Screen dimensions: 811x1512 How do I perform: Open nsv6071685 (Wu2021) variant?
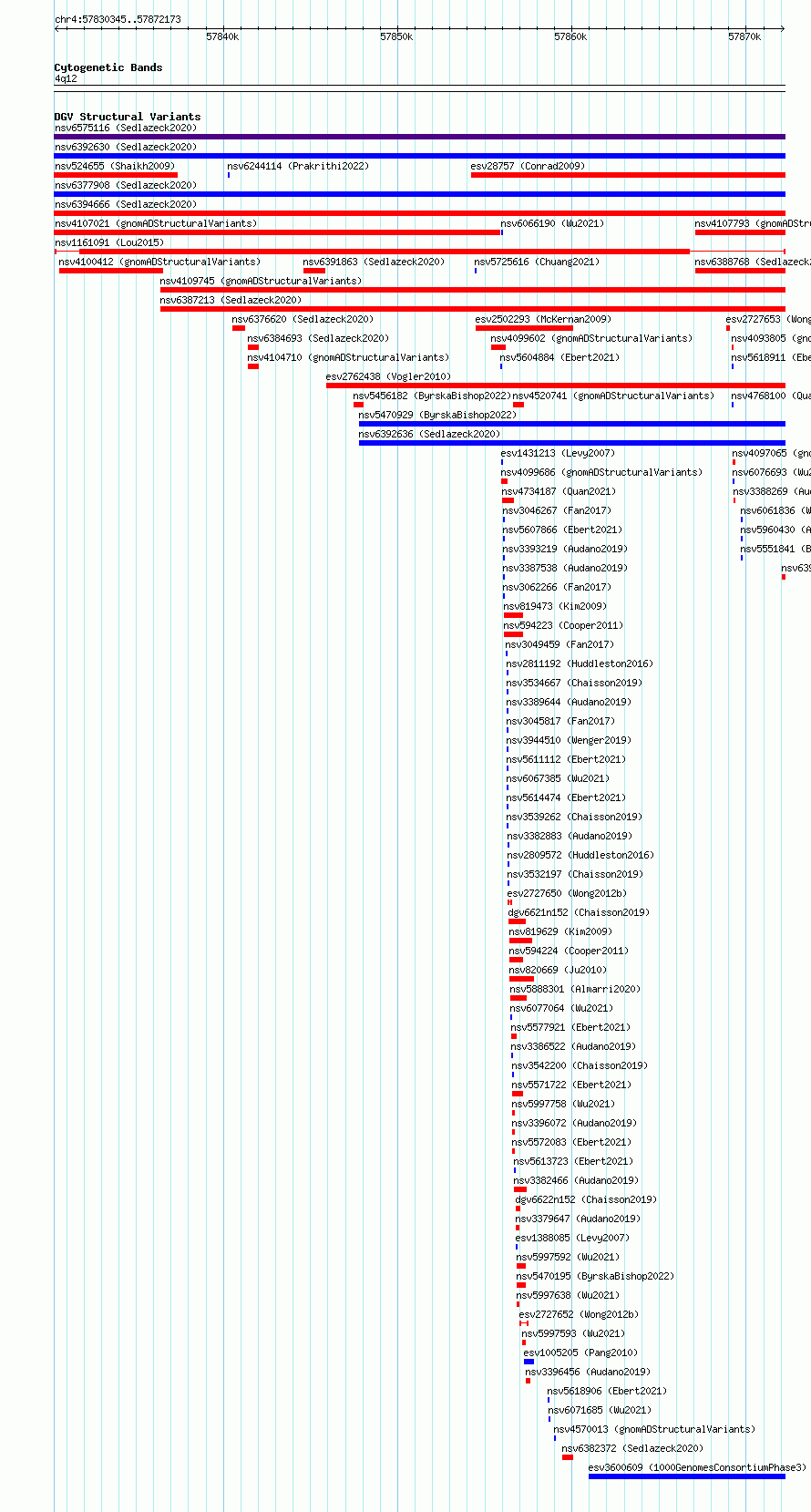coord(600,1410)
